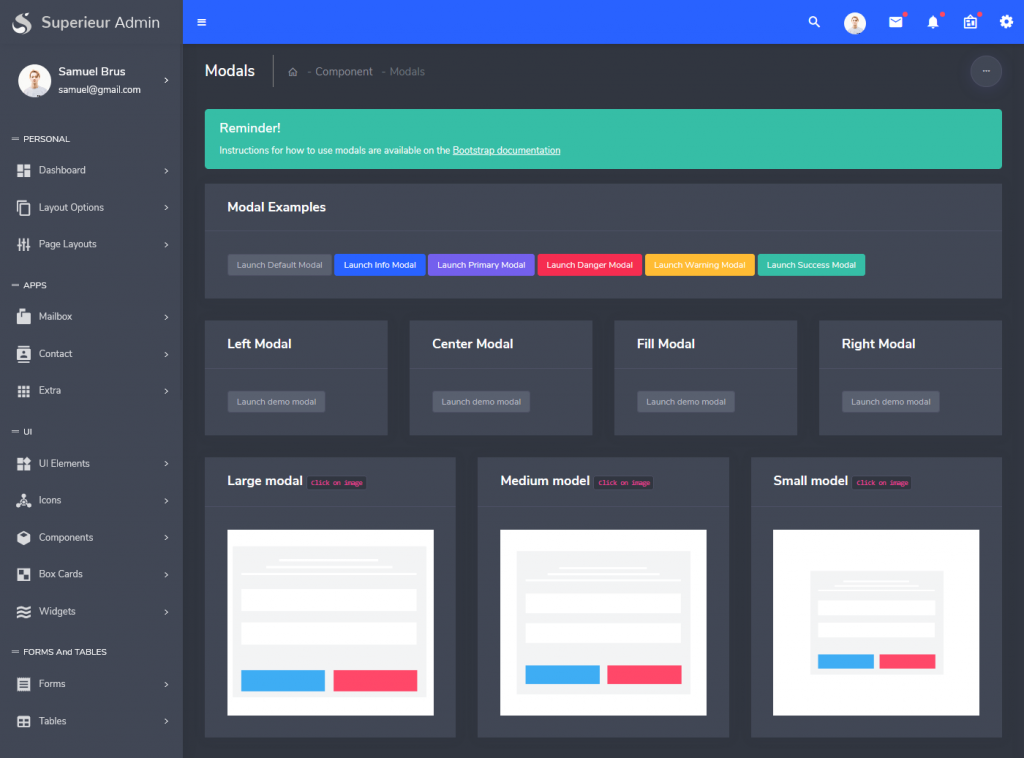Open the Forms menu item

pyautogui.click(x=91, y=684)
